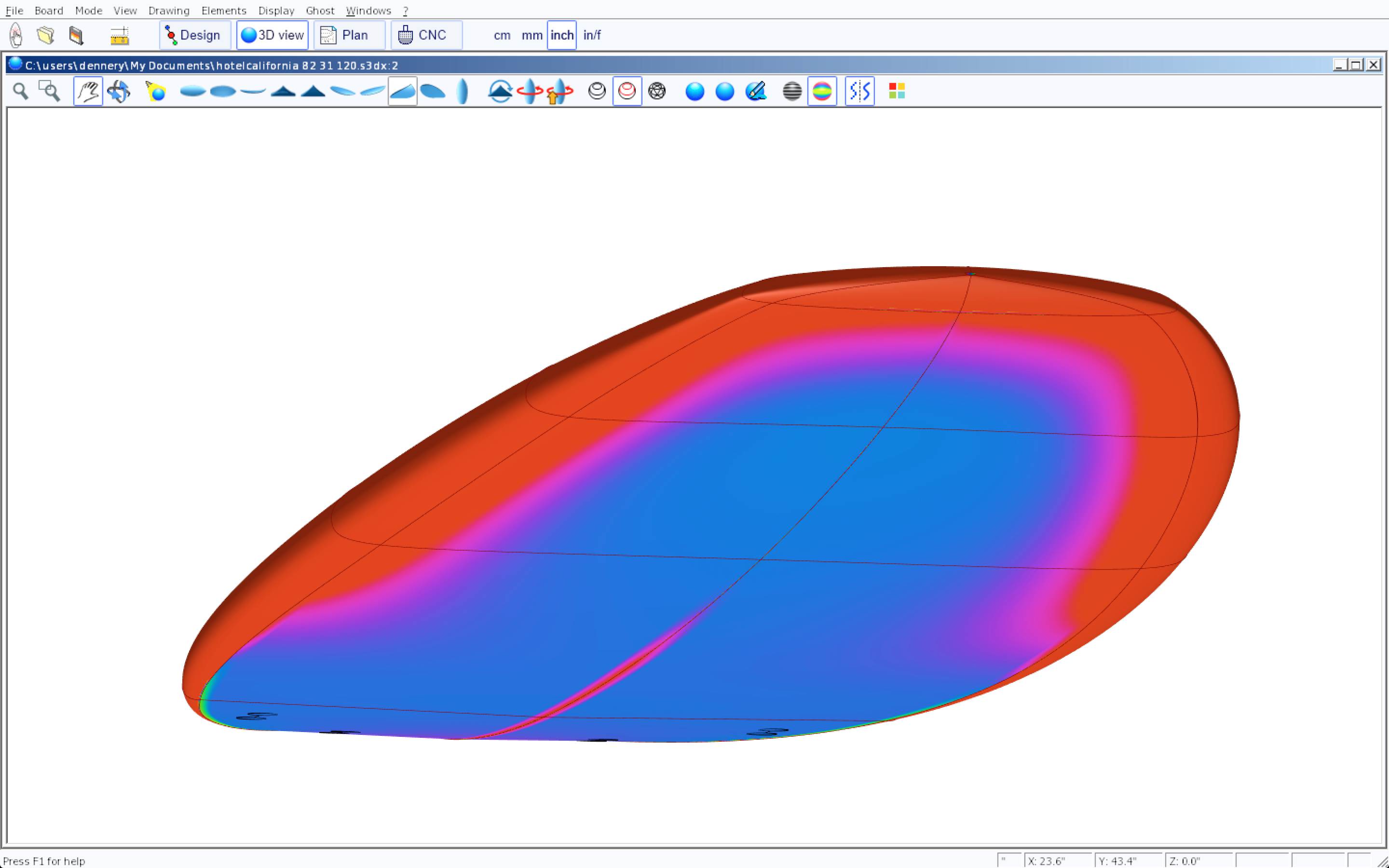The image size is (1389, 868).
Task: Open the Board menu
Action: 49,10
